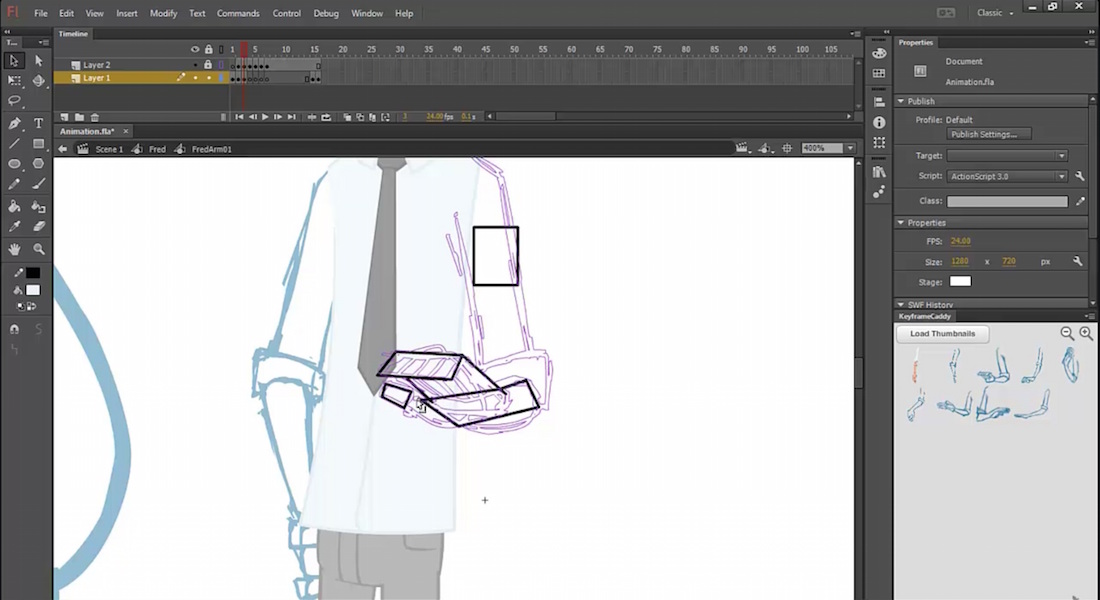The height and width of the screenshot is (600, 1100).
Task: Pick the Text tool
Action: (x=39, y=123)
